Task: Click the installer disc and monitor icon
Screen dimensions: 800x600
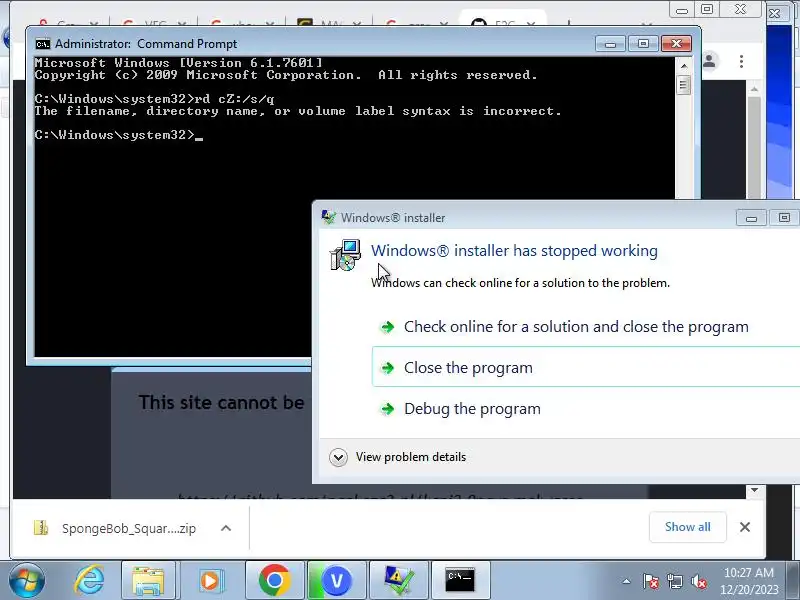Action: [x=345, y=255]
